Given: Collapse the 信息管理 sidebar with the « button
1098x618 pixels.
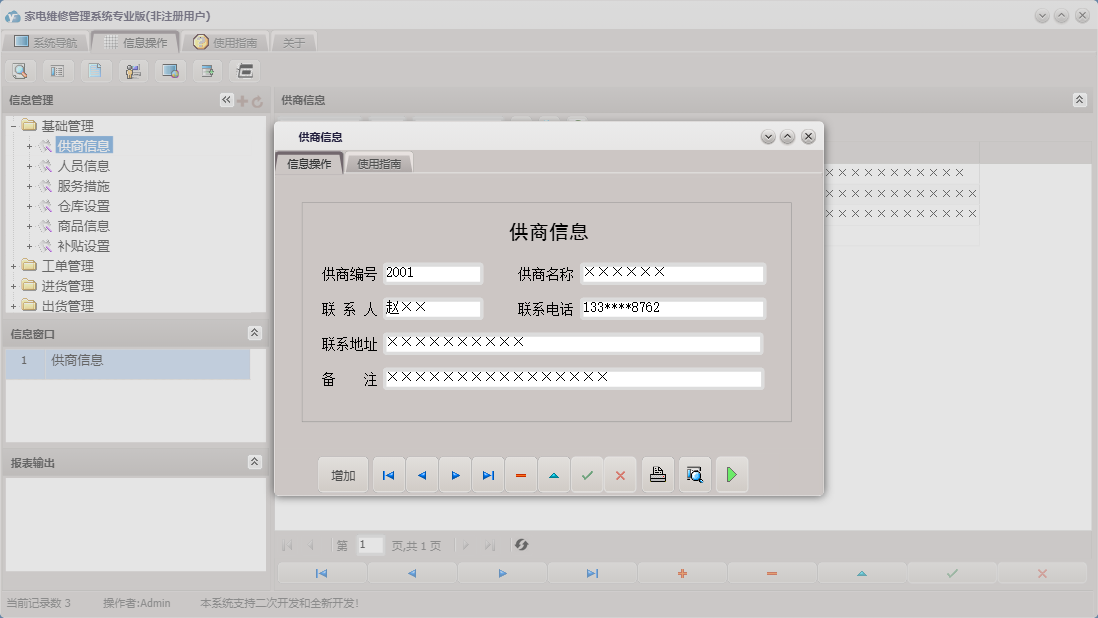Looking at the screenshot, I should click(x=225, y=99).
